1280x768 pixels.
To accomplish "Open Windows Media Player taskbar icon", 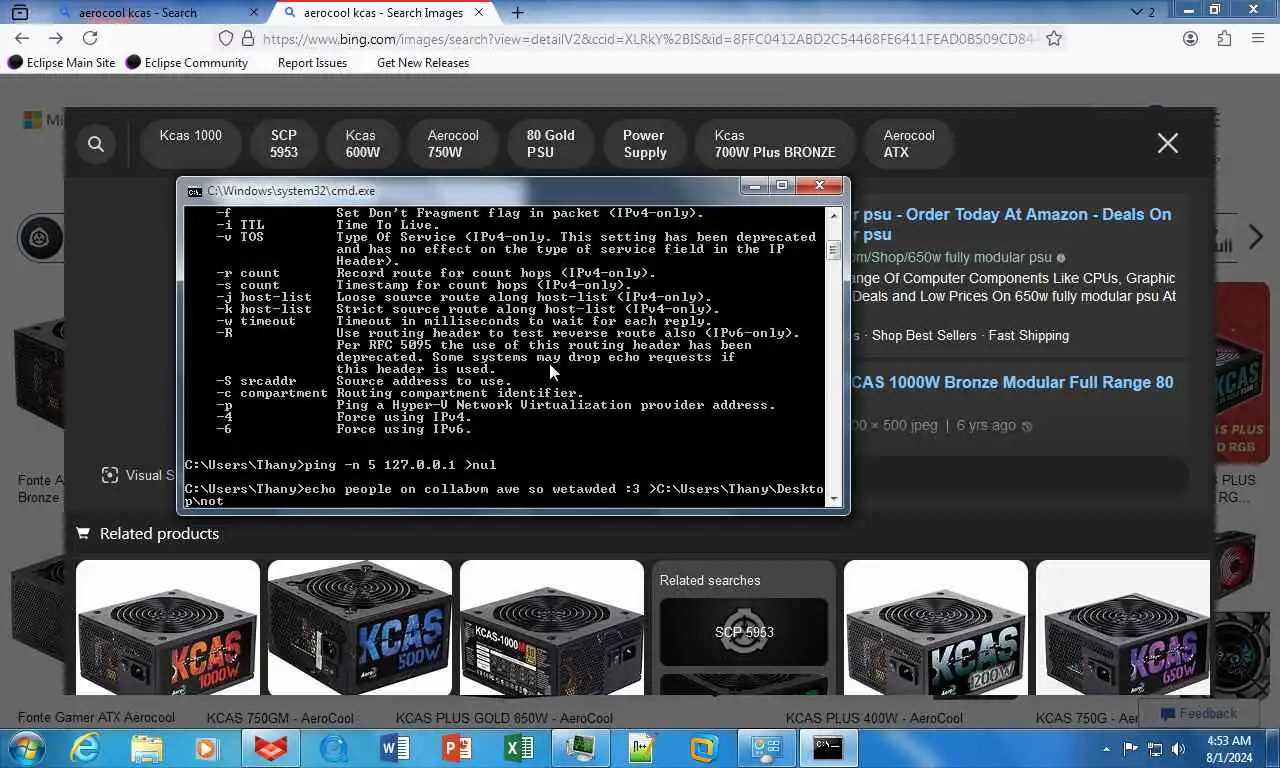I will click(x=207, y=748).
